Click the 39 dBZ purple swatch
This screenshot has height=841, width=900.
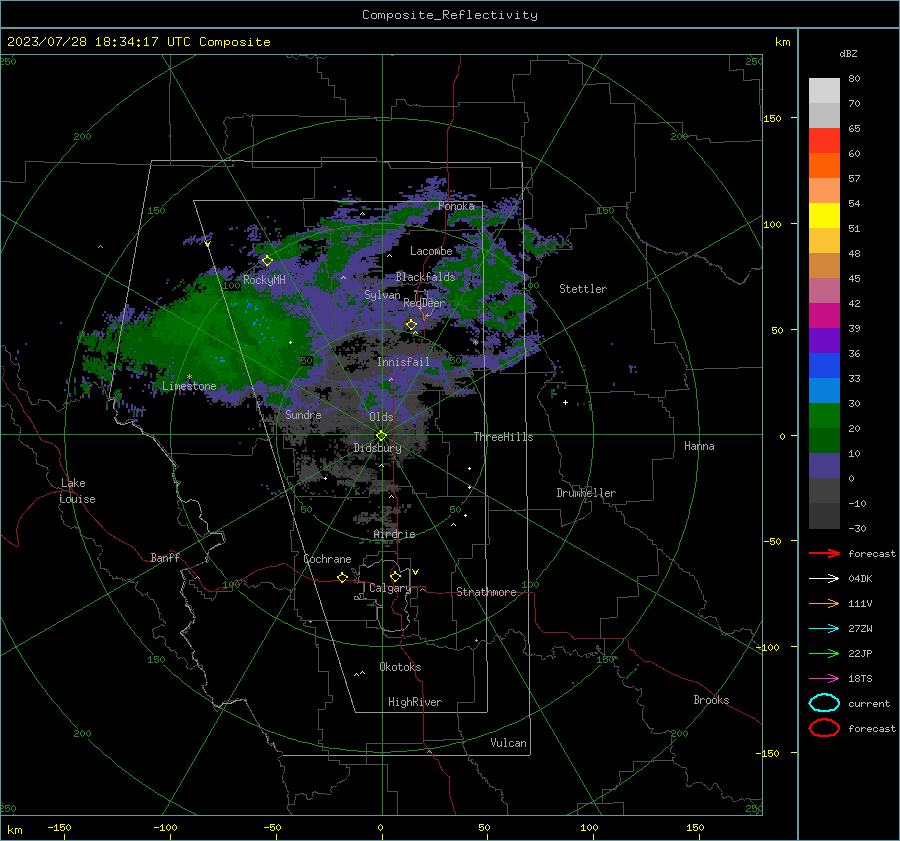(824, 340)
